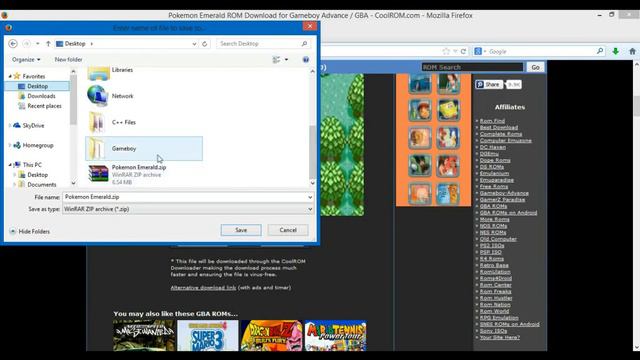
Task: Open Firefox downloads green arrow
Action: point(616,51)
